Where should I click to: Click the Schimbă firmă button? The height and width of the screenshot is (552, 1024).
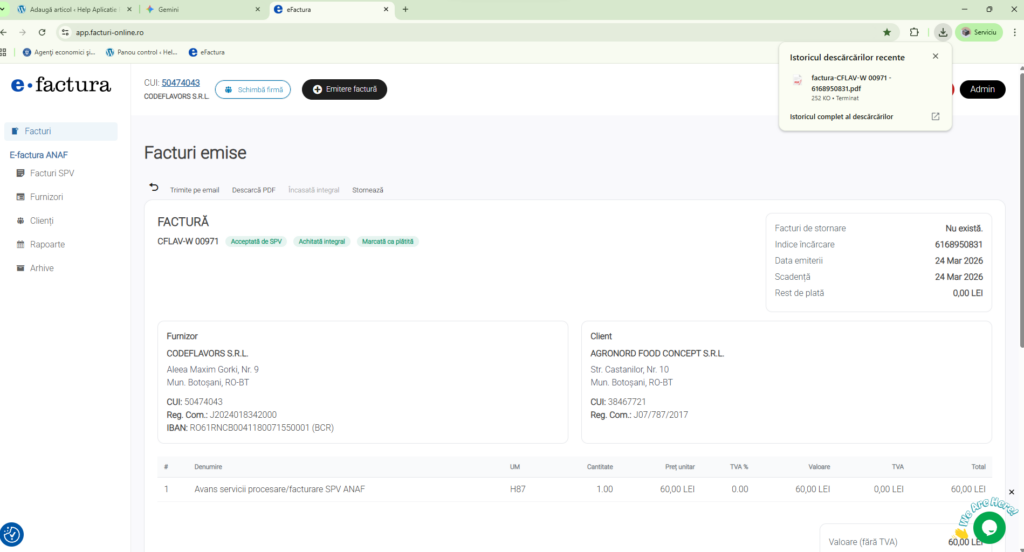(252, 89)
